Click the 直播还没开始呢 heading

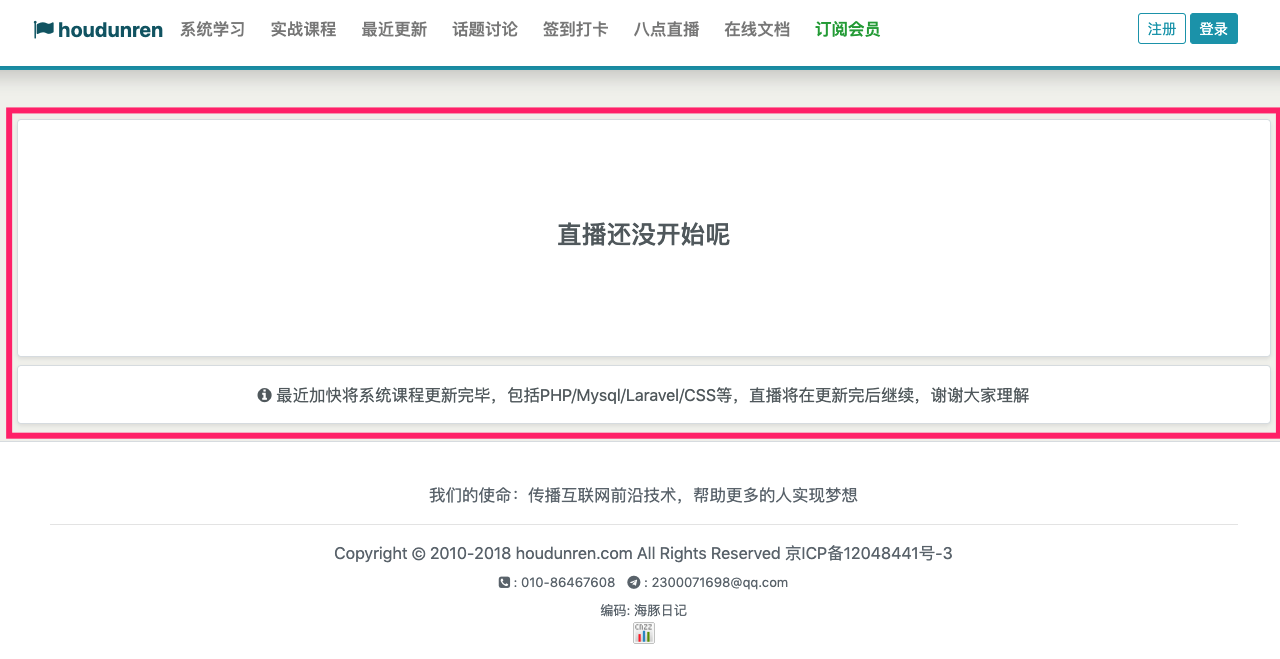tap(644, 235)
